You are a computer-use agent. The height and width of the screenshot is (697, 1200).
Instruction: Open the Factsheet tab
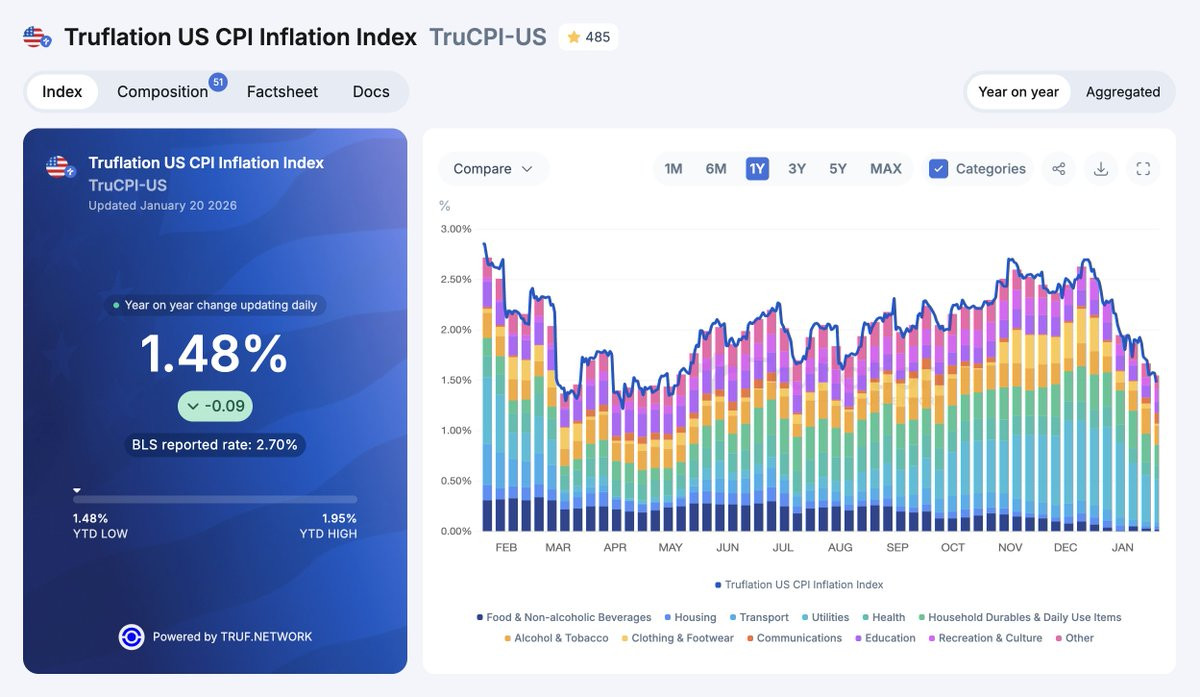282,92
